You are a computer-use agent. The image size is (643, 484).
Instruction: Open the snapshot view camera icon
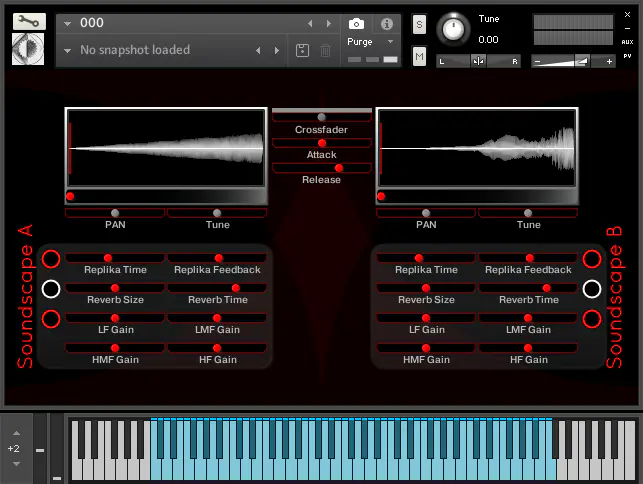356,24
